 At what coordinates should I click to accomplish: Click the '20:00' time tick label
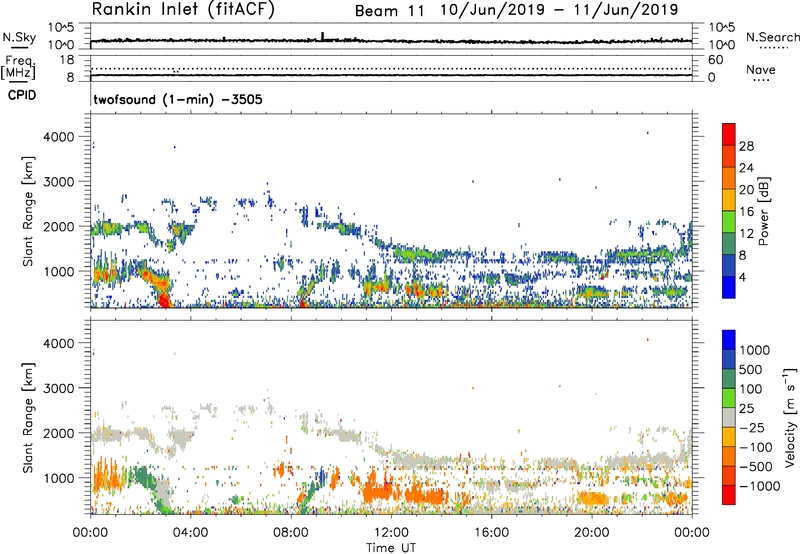(591, 533)
